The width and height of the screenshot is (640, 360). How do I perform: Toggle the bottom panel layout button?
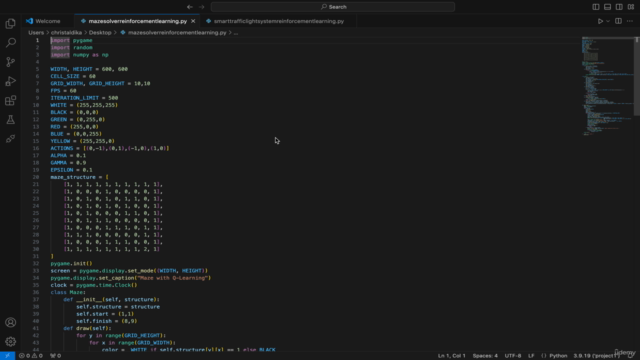(607, 7)
